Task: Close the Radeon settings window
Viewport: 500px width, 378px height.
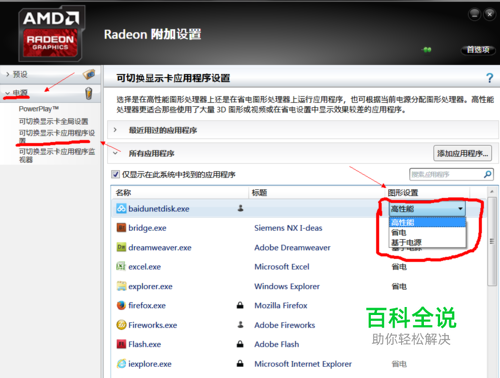Action: tap(490, 14)
